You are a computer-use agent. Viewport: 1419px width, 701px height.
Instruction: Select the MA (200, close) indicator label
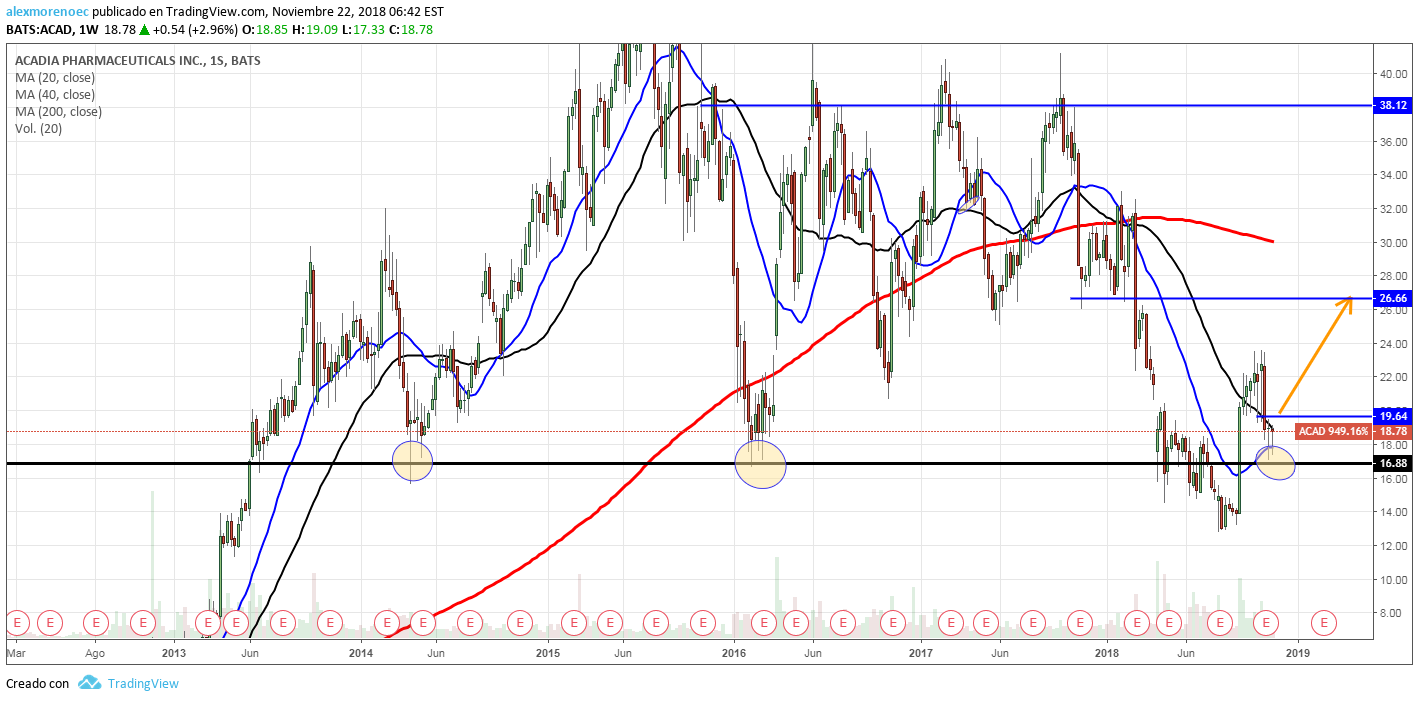58,111
